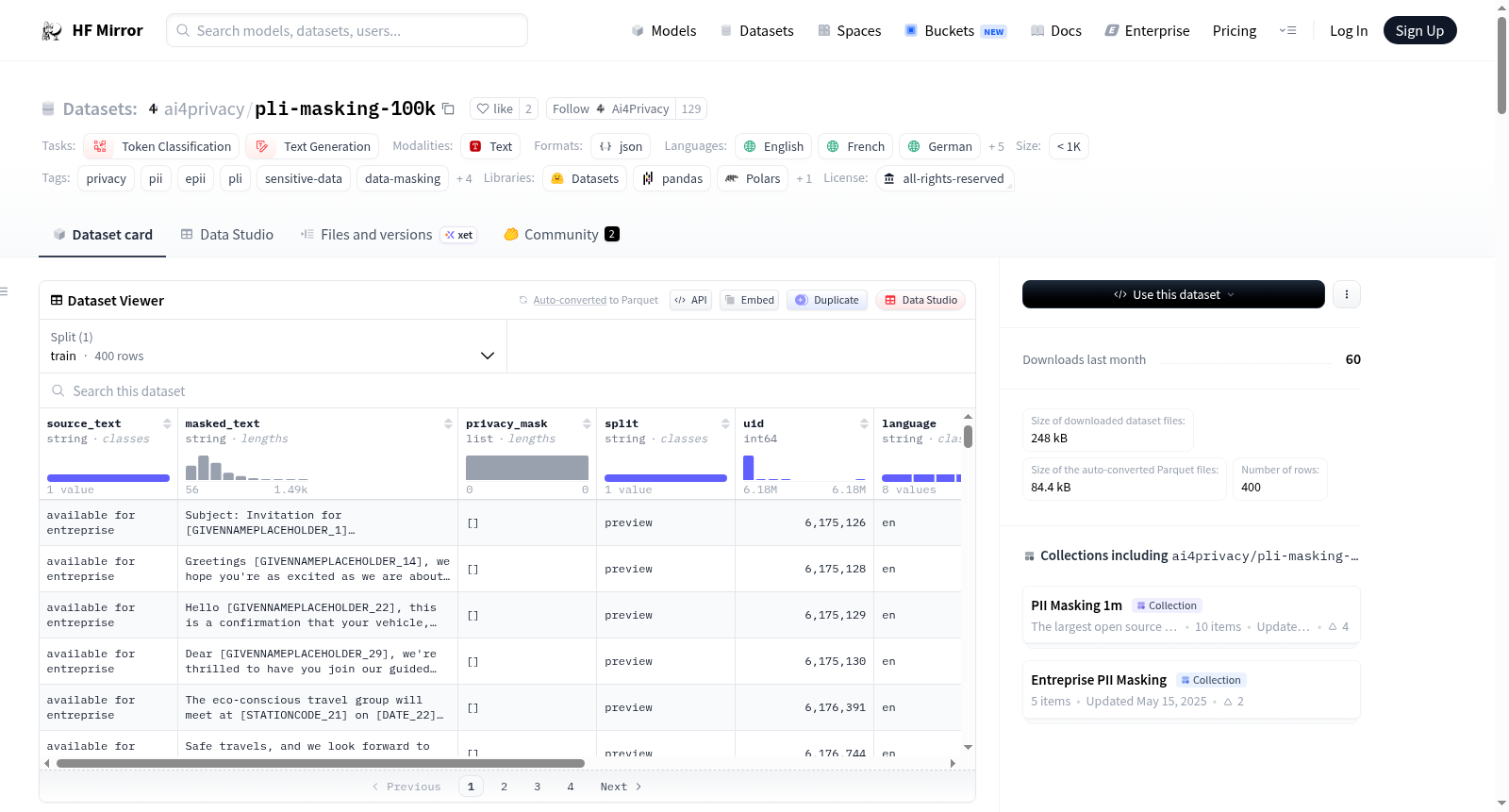
Task: Select the Dataset card tab
Action: point(103,235)
